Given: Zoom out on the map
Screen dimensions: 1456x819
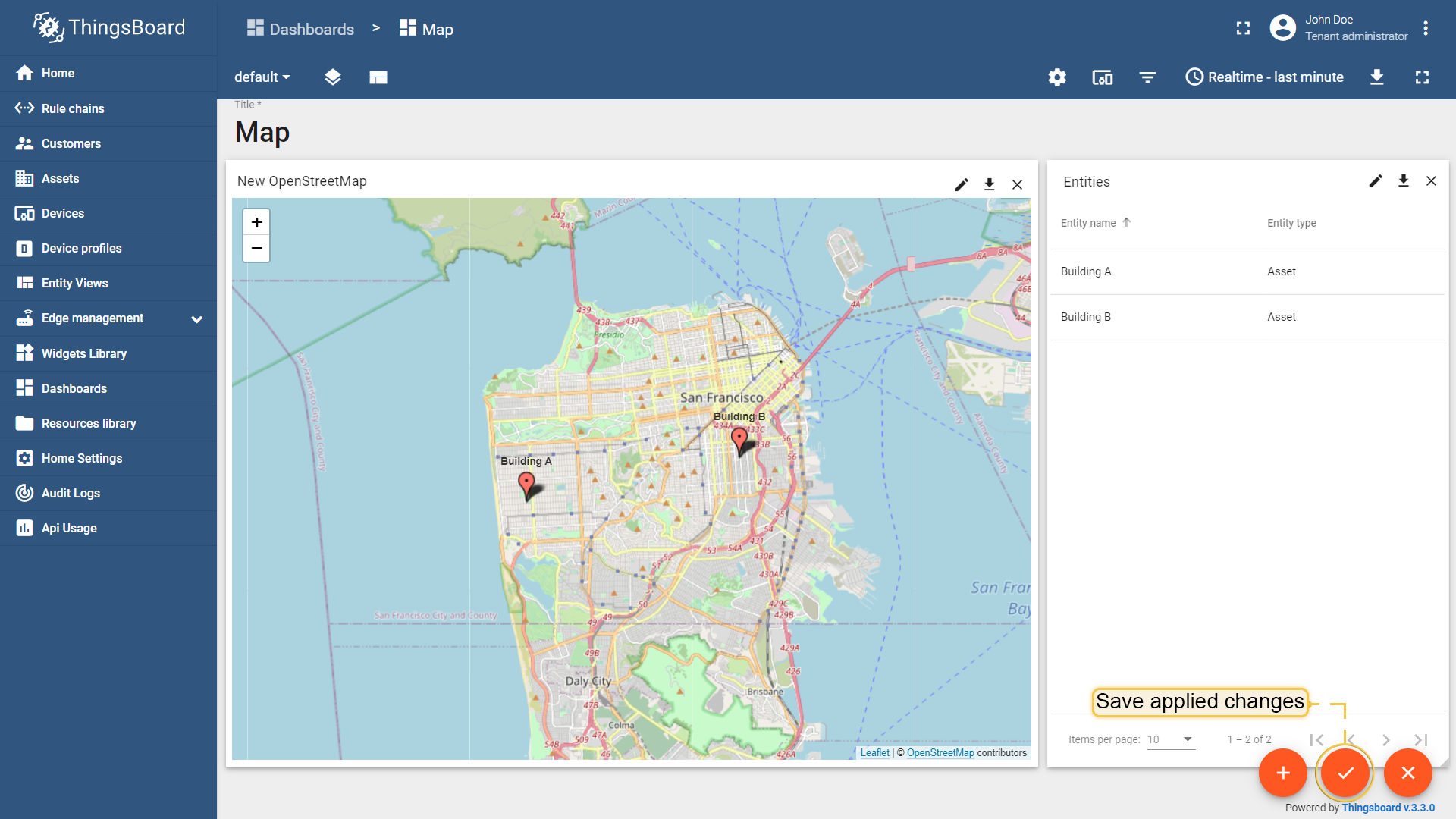Looking at the screenshot, I should pyautogui.click(x=256, y=248).
